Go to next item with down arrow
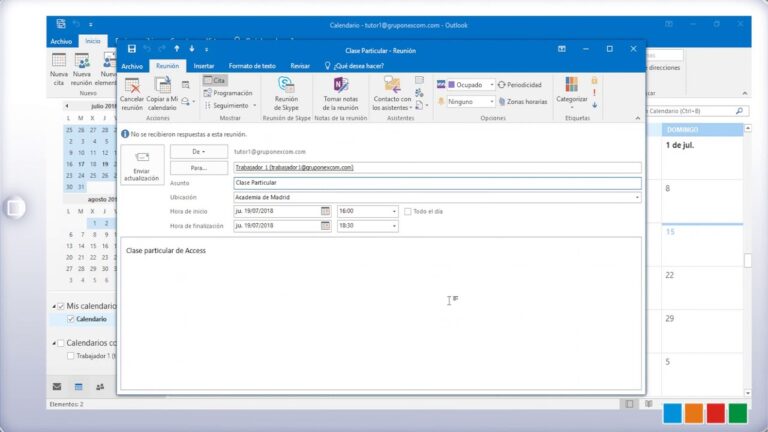The width and height of the screenshot is (768, 432). pyautogui.click(x=192, y=48)
